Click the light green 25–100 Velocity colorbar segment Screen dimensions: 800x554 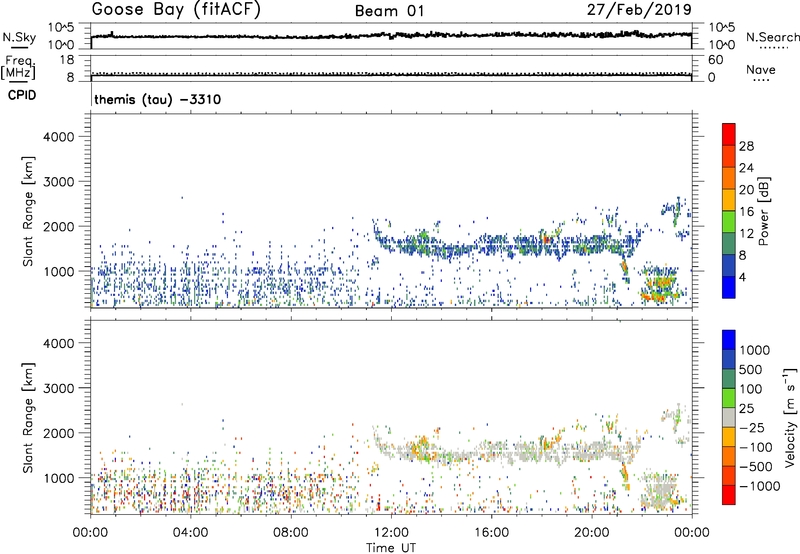point(729,398)
